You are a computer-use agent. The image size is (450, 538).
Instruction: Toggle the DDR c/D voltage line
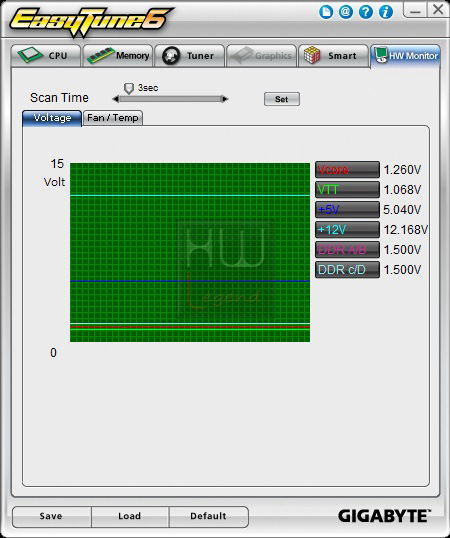[347, 270]
